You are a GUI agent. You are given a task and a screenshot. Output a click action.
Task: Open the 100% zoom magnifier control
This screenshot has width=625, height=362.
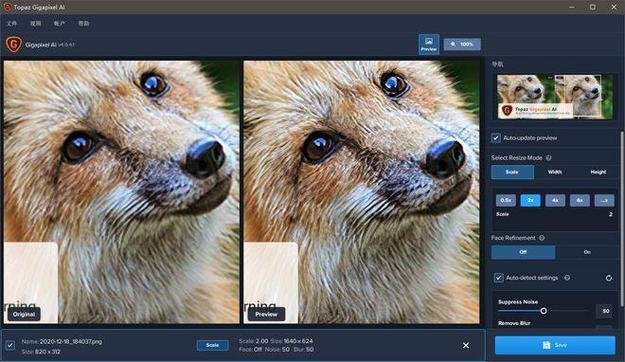tap(462, 44)
